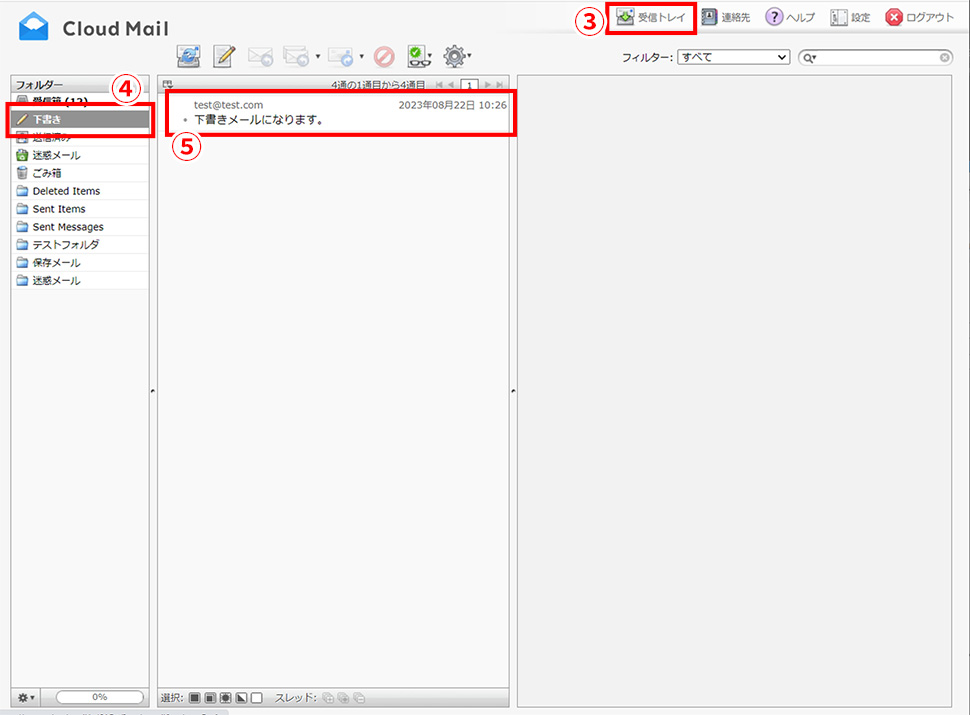This screenshot has height=715, width=970.
Task: Invert selection using the half-filled square icon
Action: [x=241, y=697]
